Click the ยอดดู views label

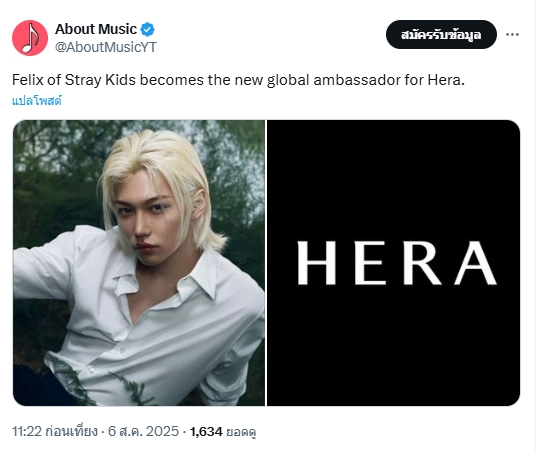(x=241, y=432)
